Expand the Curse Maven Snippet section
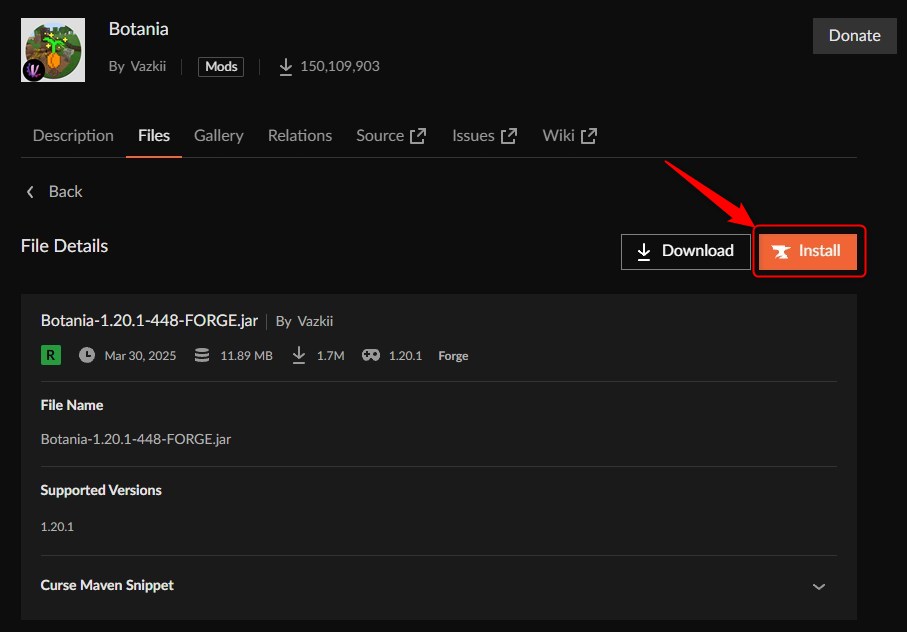907x632 pixels. coord(818,586)
